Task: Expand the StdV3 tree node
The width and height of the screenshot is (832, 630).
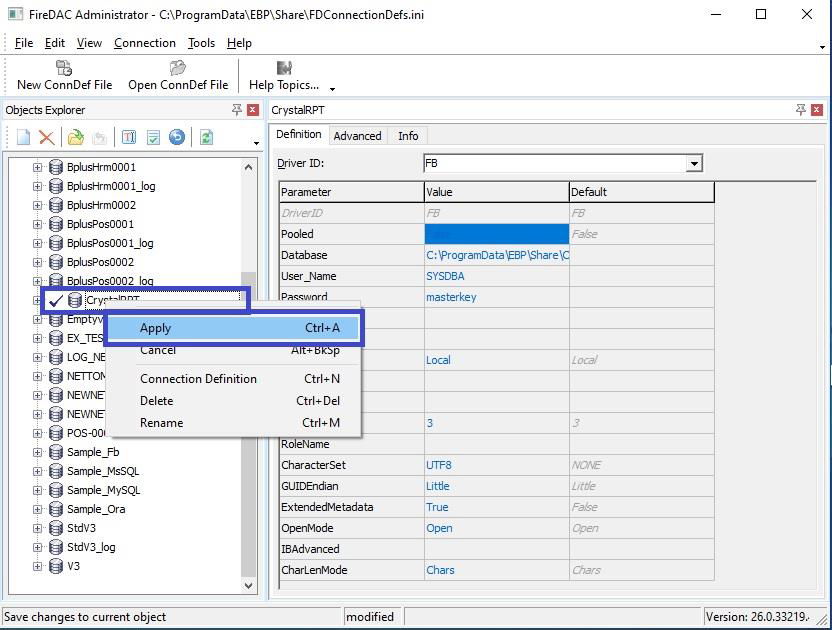Action: tap(38, 528)
